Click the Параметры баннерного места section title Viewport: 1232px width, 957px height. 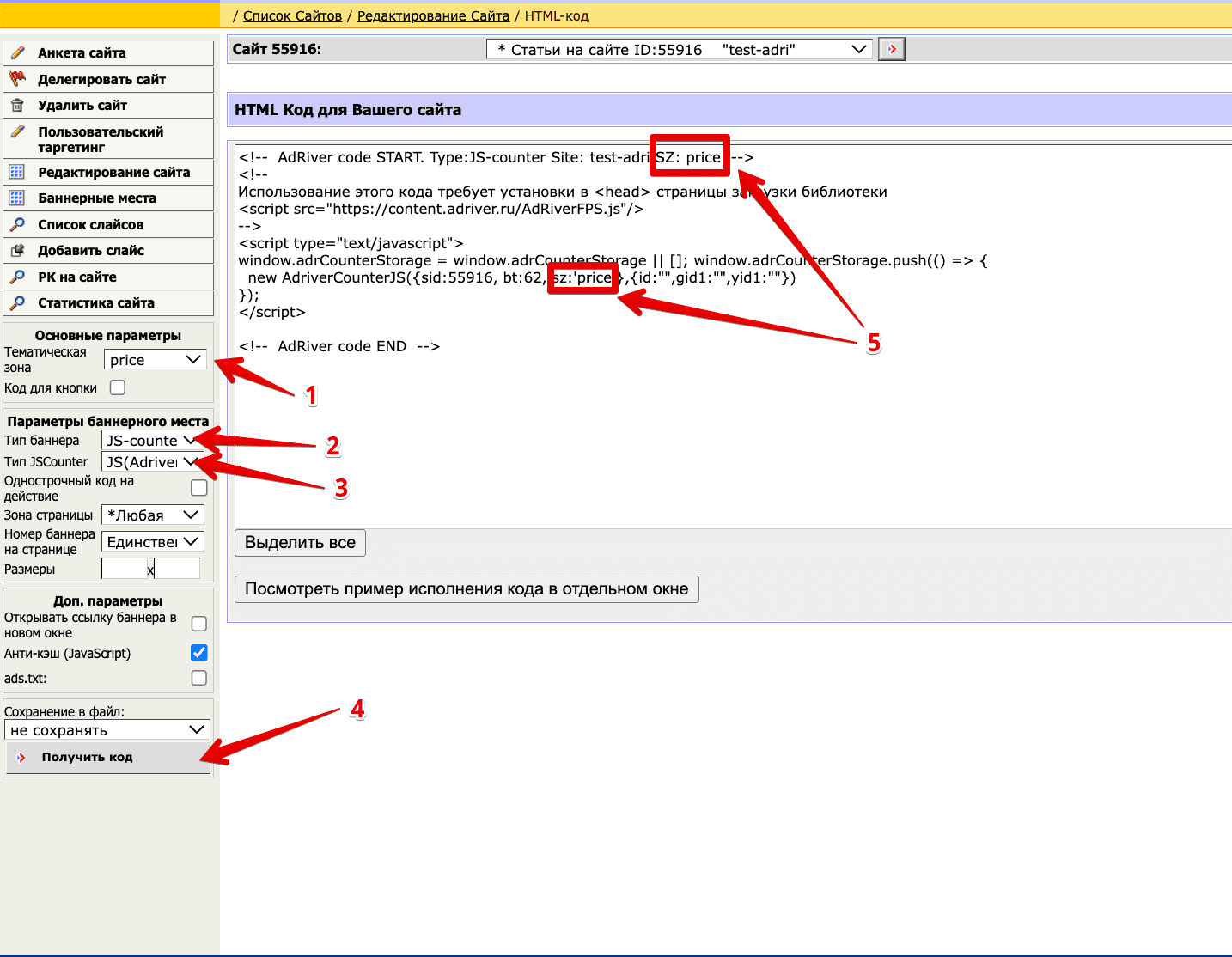[x=108, y=421]
